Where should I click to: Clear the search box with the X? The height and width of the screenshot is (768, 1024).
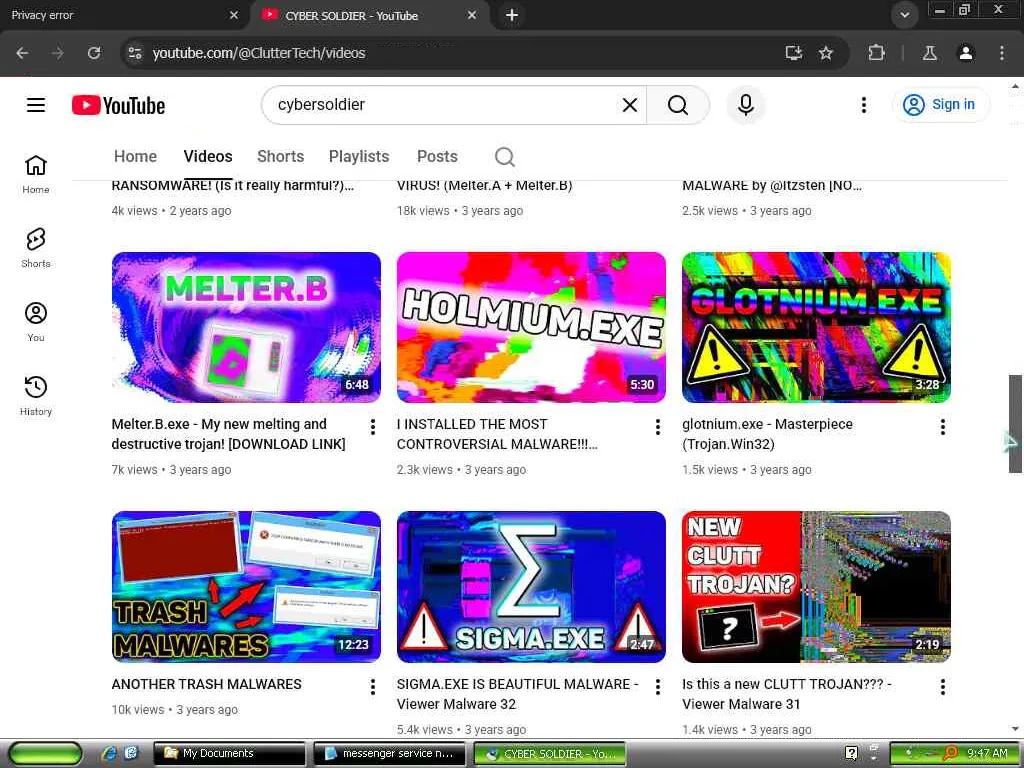[x=630, y=104]
